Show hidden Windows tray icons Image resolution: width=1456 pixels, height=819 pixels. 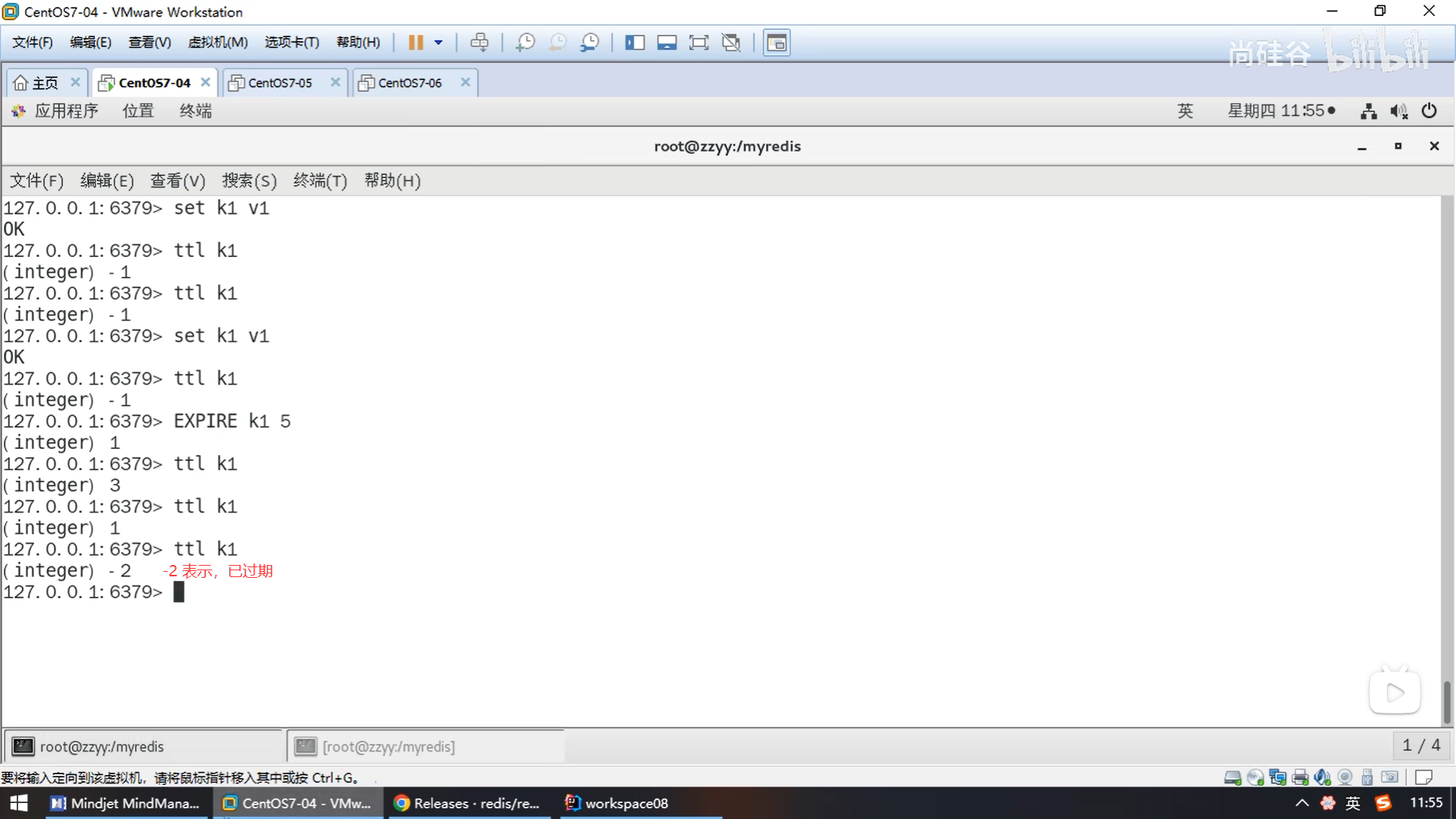click(1301, 803)
